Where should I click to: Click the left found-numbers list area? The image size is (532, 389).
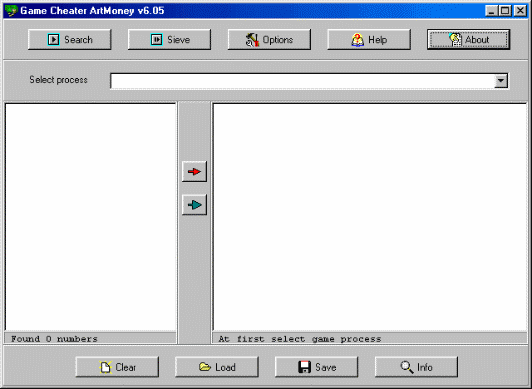pyautogui.click(x=91, y=217)
